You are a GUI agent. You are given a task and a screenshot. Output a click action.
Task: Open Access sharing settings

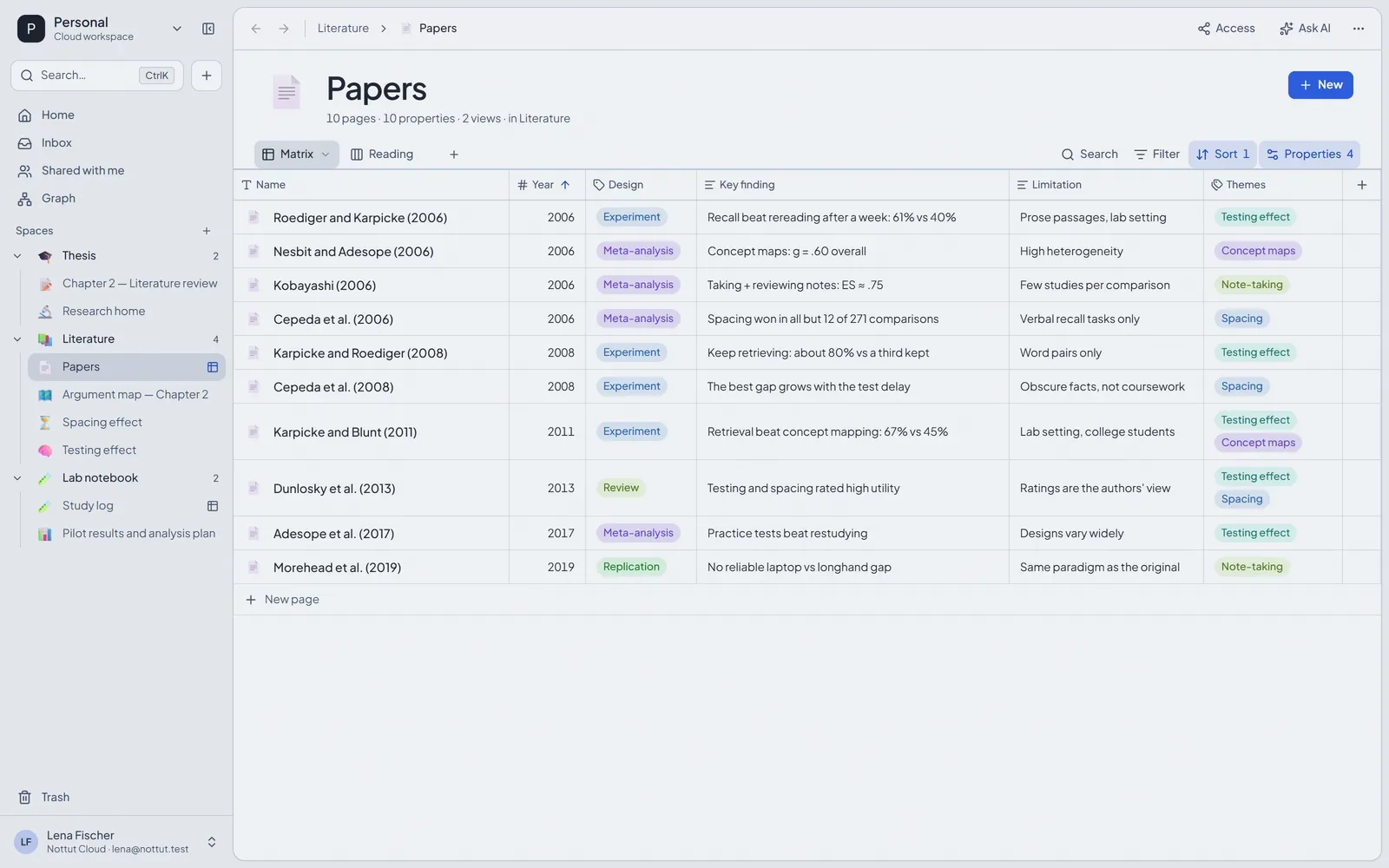point(1227,29)
